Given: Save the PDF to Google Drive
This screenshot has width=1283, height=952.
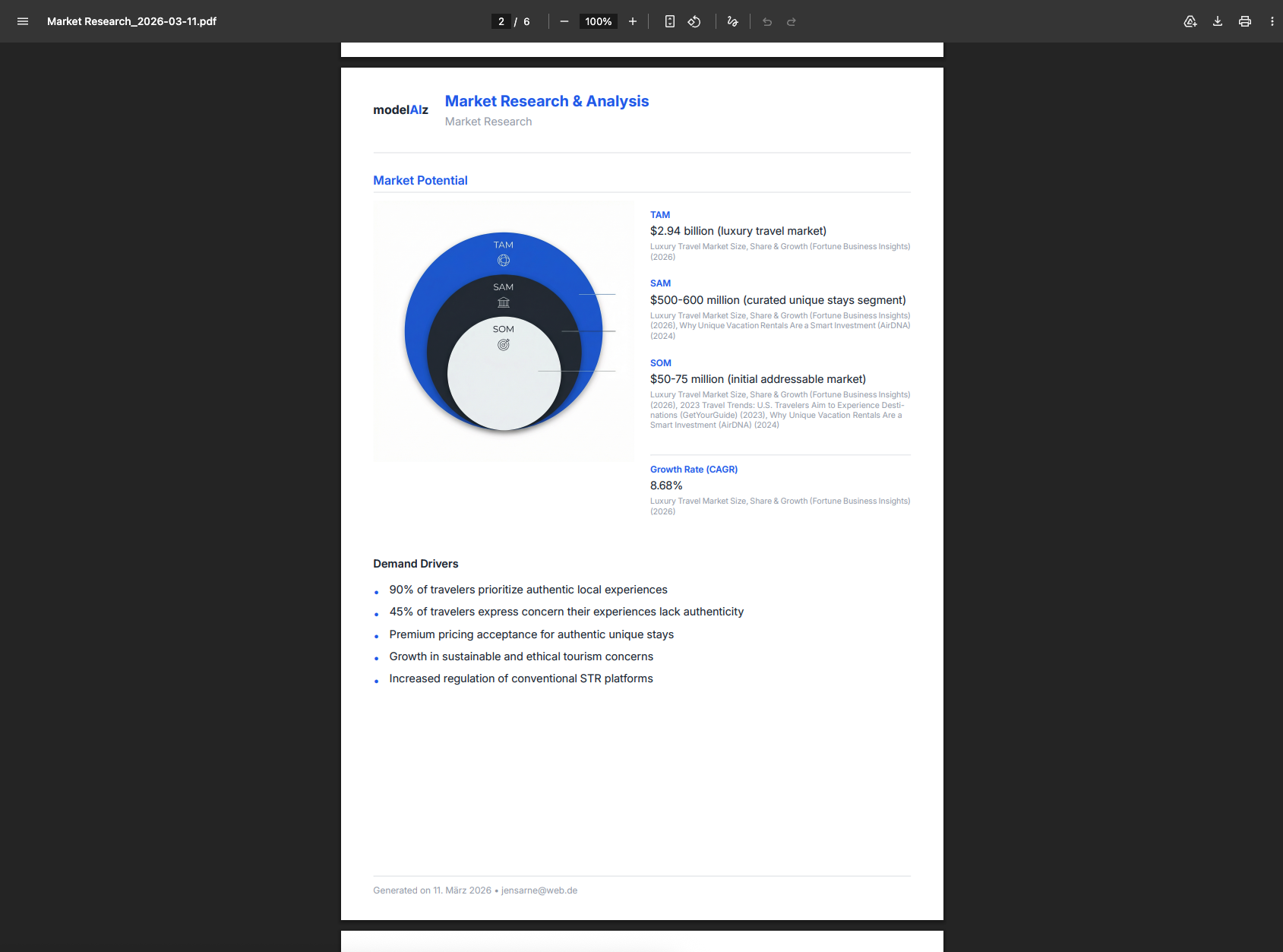Looking at the screenshot, I should [x=1190, y=21].
